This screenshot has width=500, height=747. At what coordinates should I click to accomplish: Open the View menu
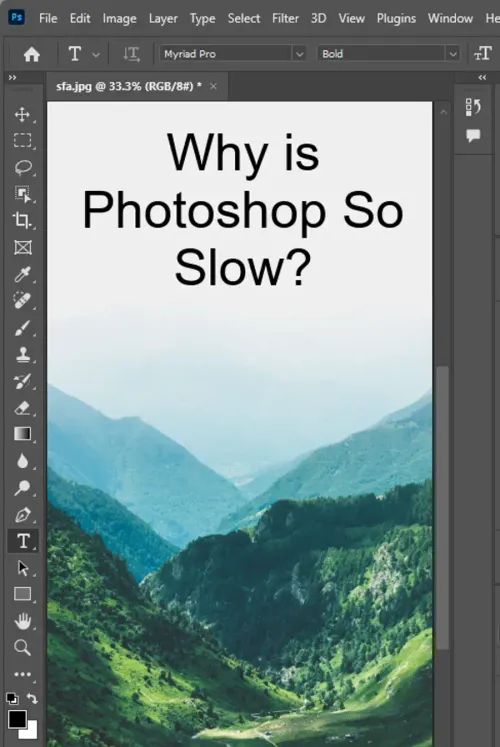pos(351,19)
